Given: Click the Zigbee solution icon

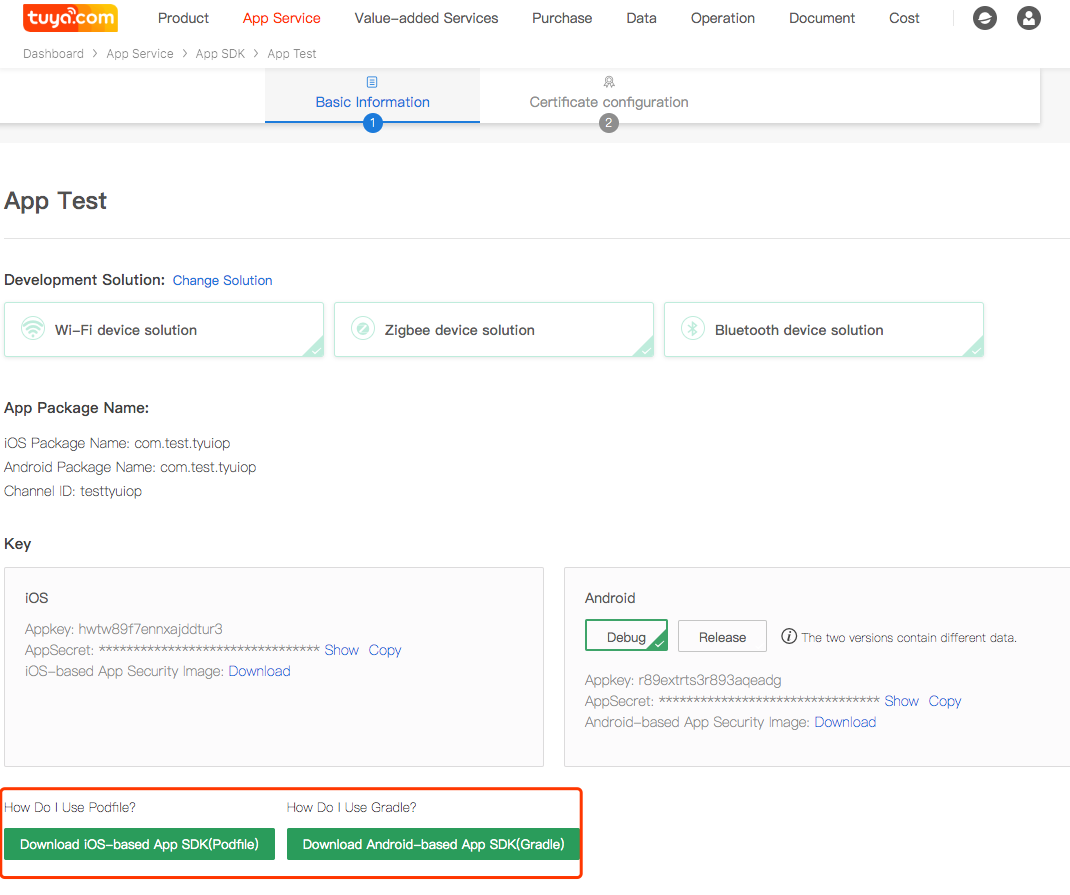Looking at the screenshot, I should click(x=363, y=328).
